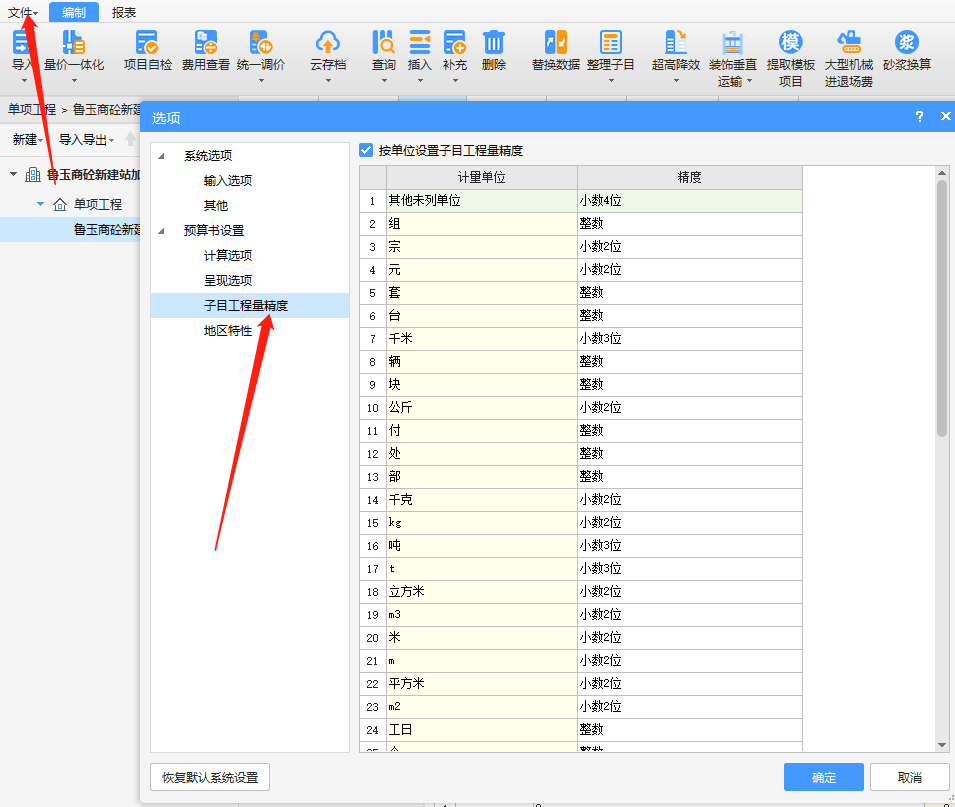Click the 恢复默认系统设置 button
The width and height of the screenshot is (955, 807).
[x=210, y=777]
